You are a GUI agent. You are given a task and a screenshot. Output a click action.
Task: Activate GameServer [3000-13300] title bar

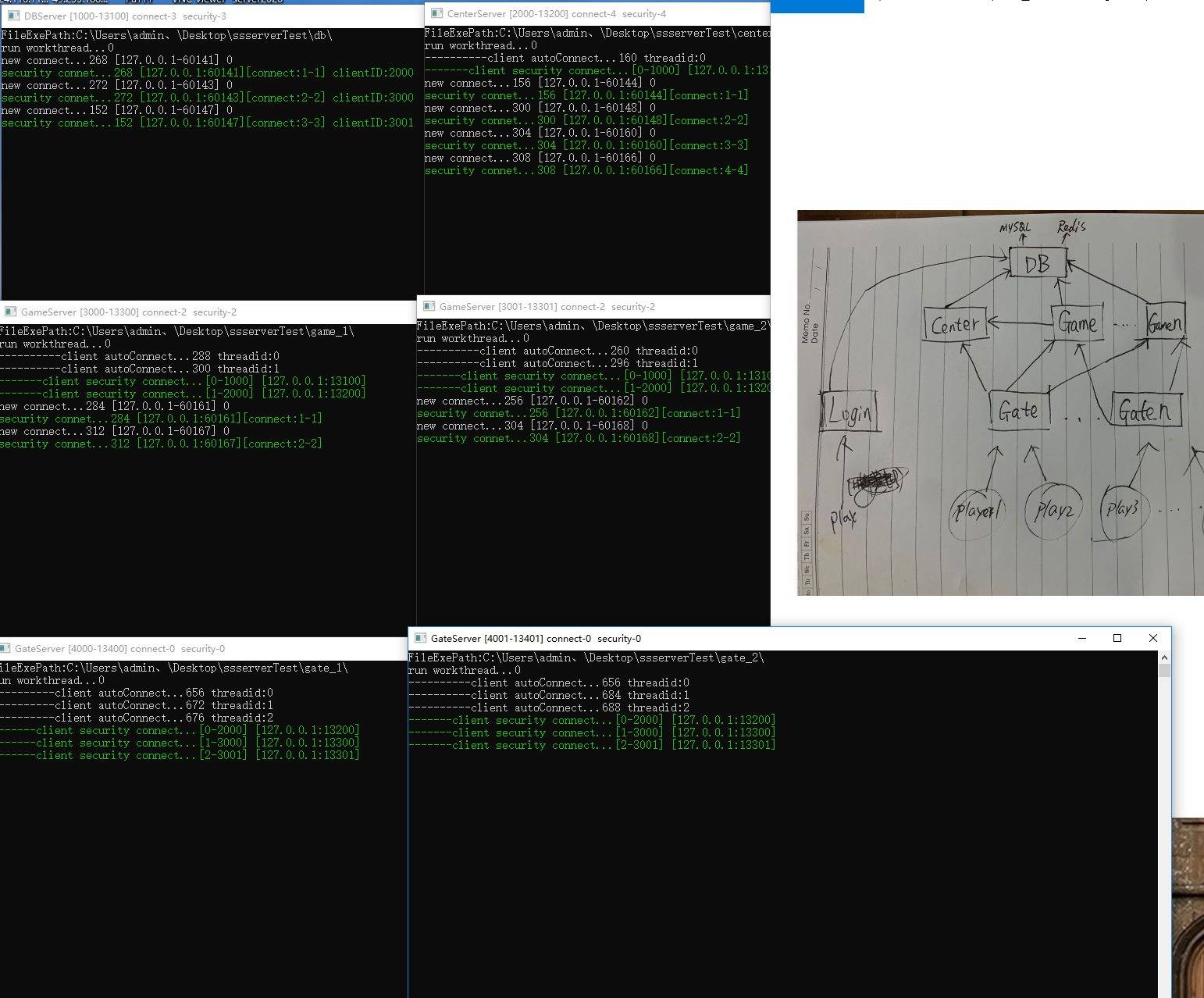[208, 312]
